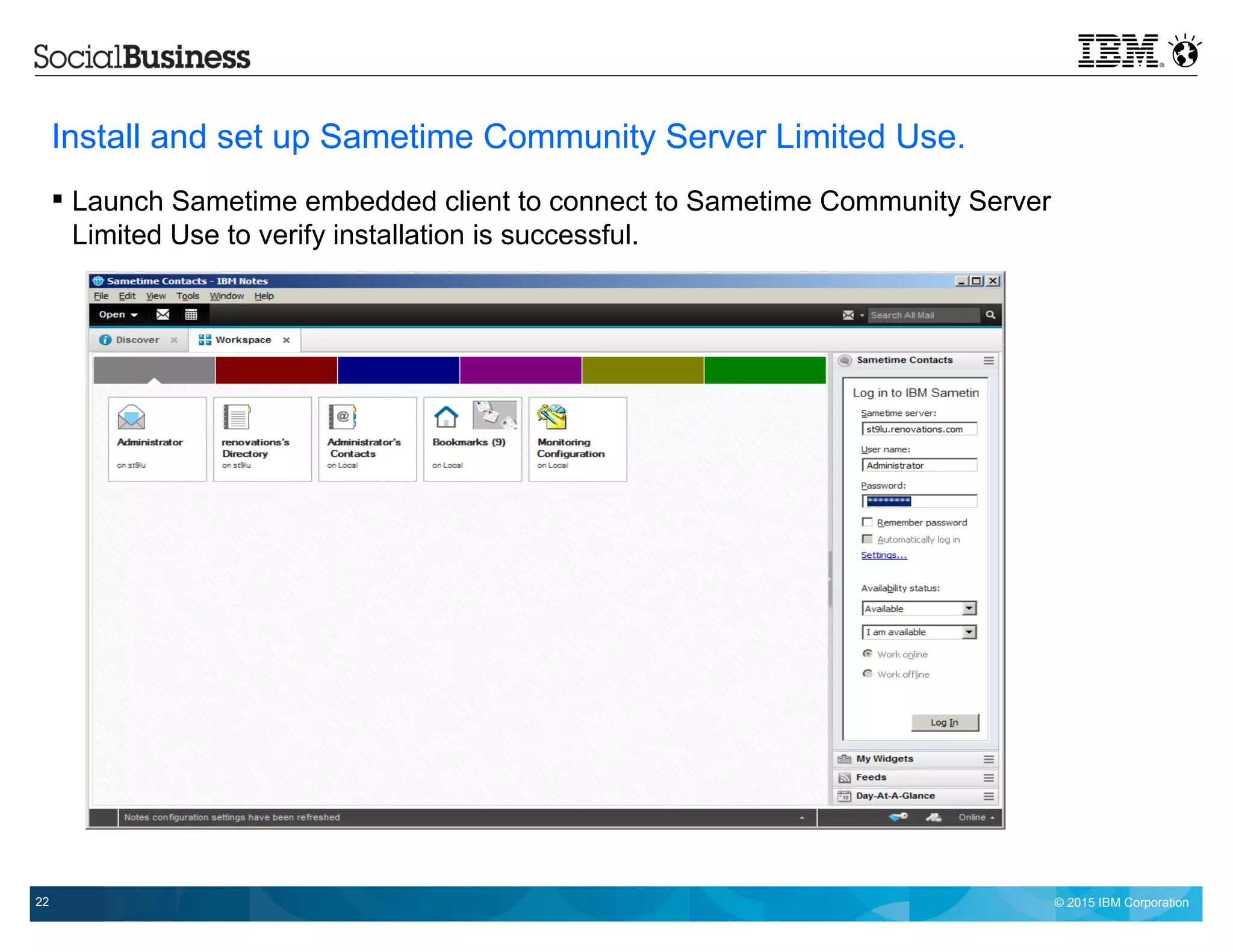1233x952 pixels.
Task: Switch to the Discover tab
Action: coord(138,340)
